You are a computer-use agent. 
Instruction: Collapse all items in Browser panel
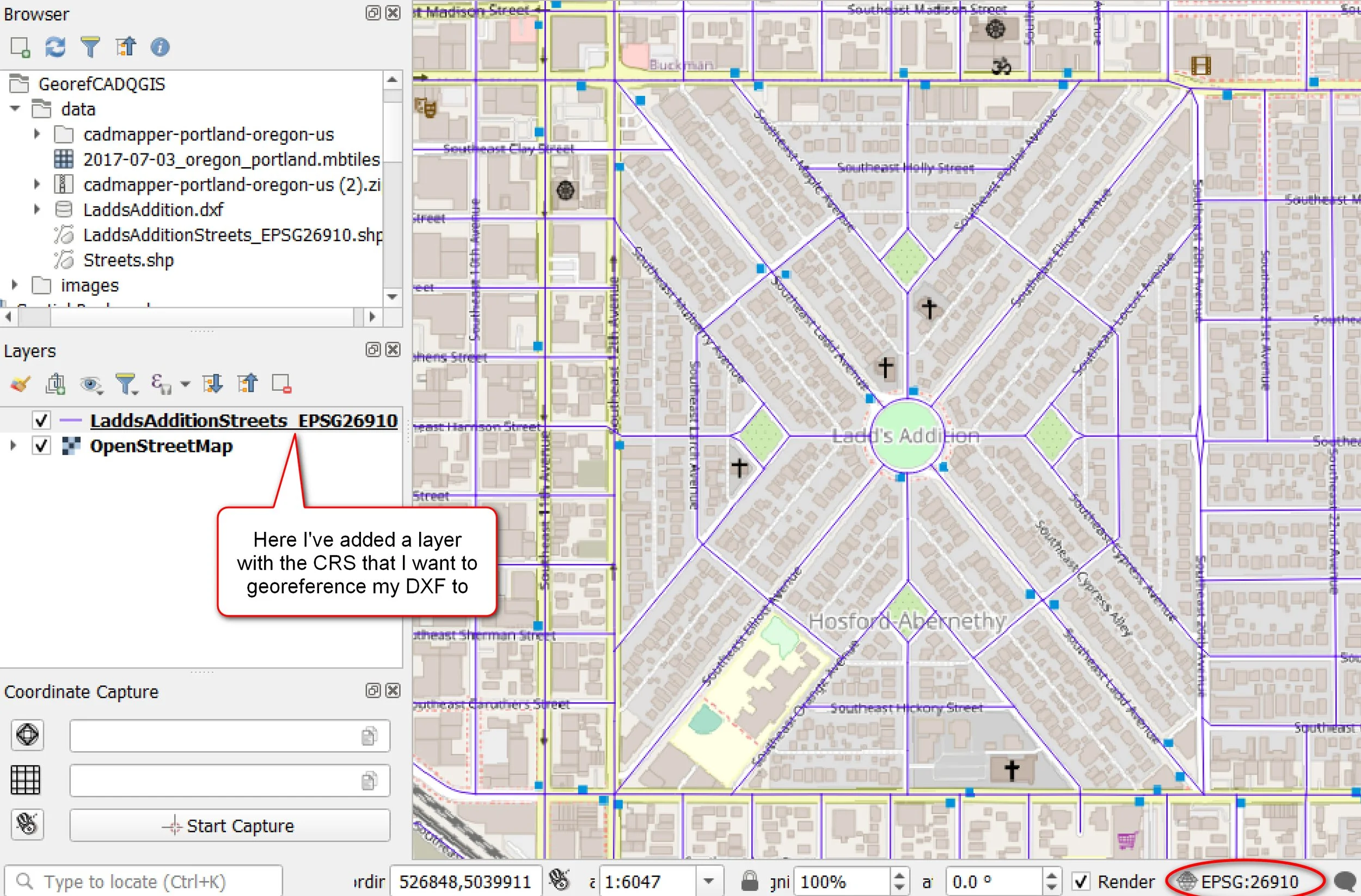click(125, 47)
